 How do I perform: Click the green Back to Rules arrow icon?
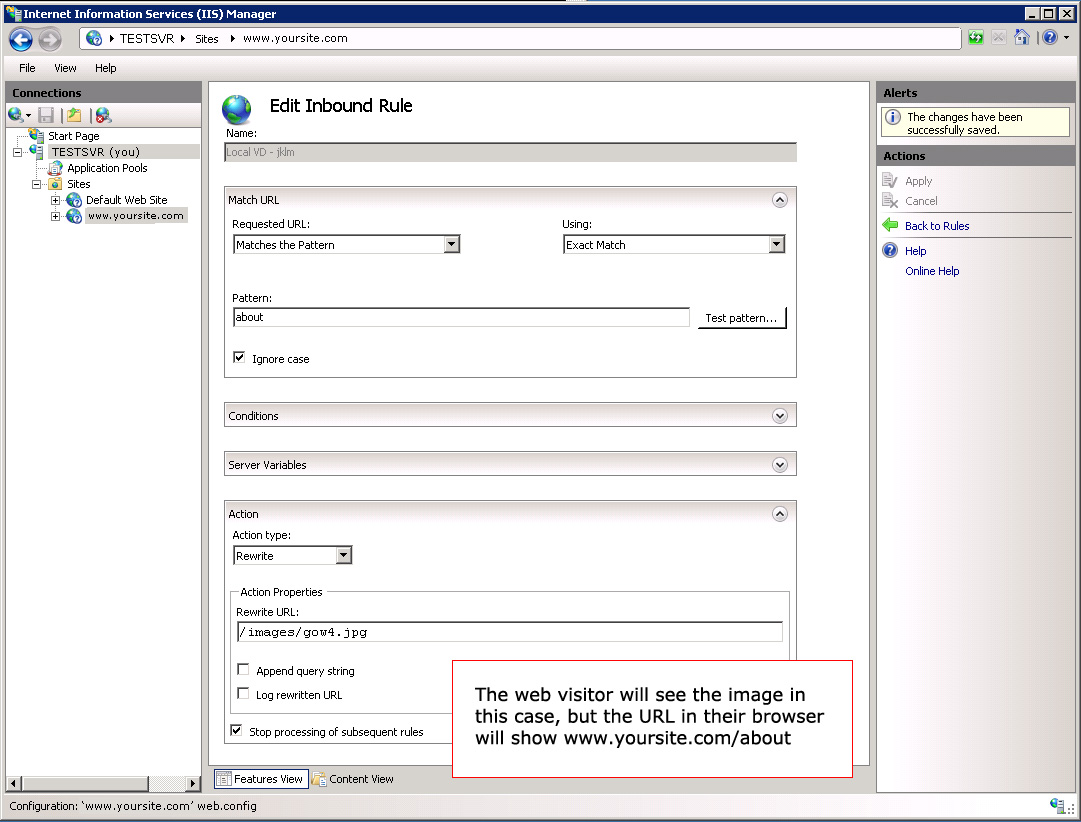(x=890, y=225)
